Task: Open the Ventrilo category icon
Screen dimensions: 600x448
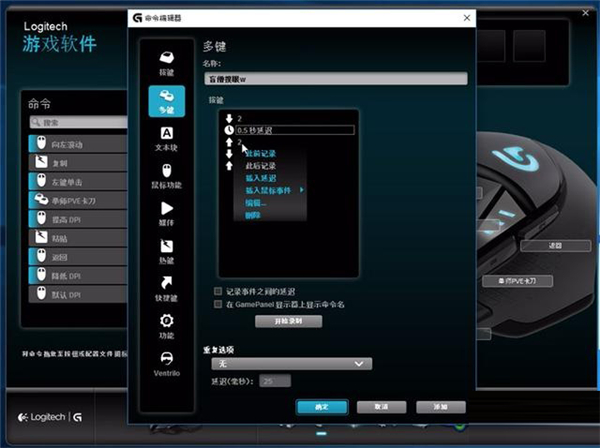Action: pos(165,362)
